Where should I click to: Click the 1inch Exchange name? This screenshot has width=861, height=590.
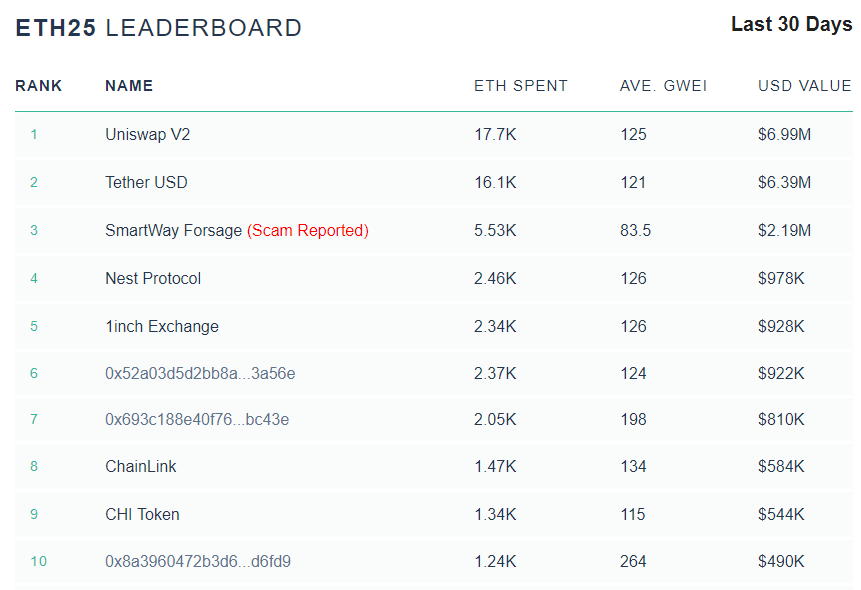coord(161,326)
